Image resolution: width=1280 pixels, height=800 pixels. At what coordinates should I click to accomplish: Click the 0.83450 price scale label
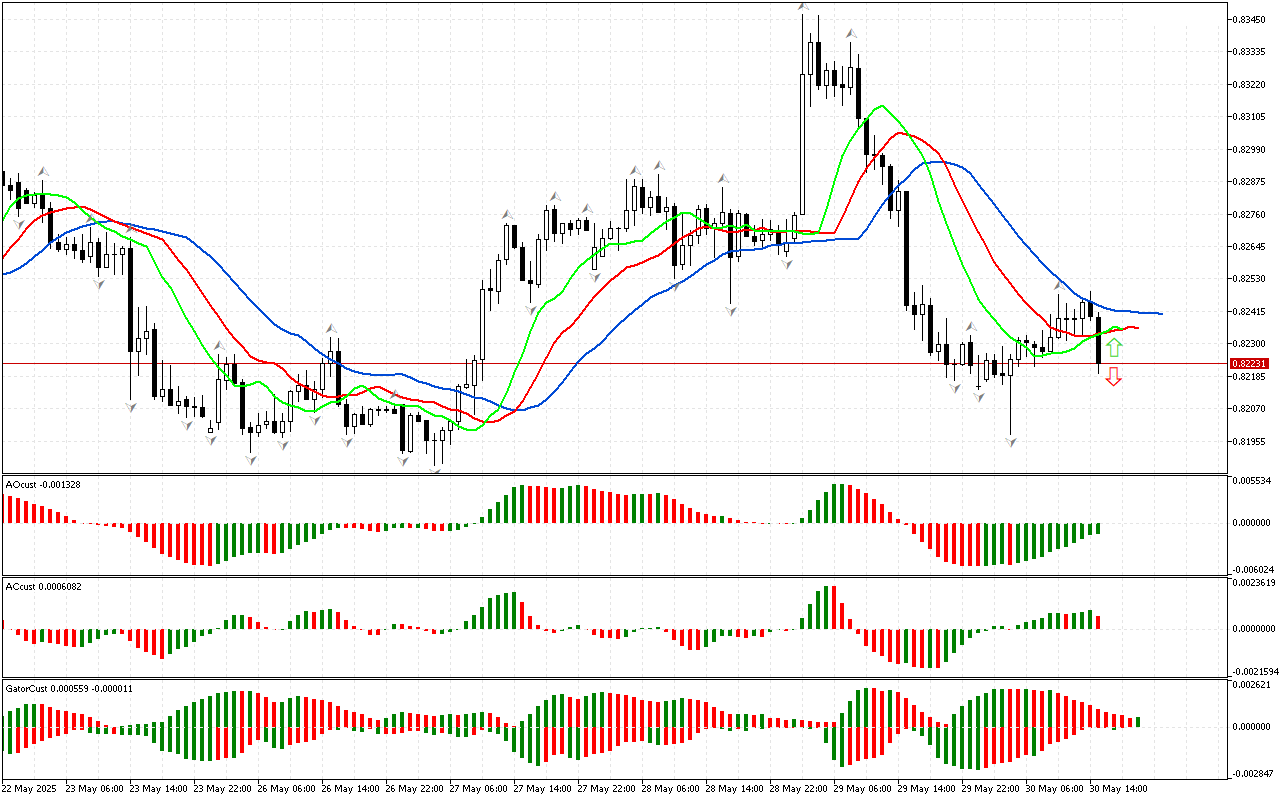click(x=1251, y=19)
